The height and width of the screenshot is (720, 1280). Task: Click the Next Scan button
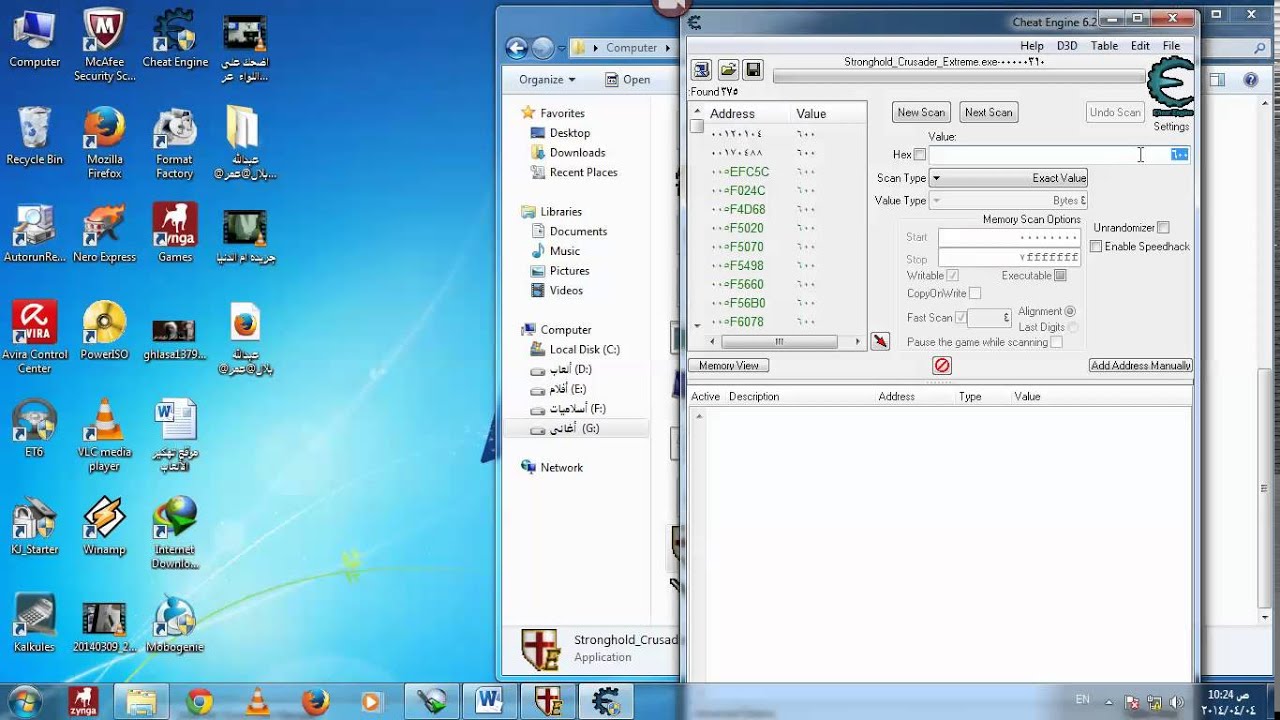click(x=988, y=112)
